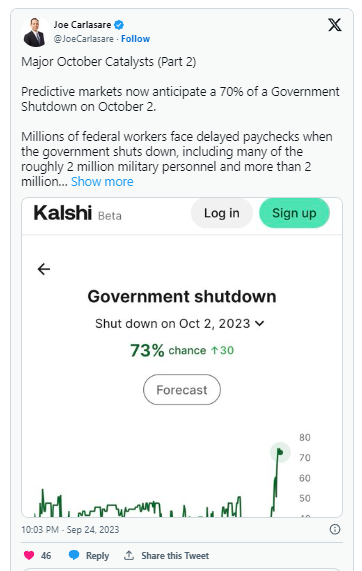Open Joe Carlasare's profile photo
The image size is (362, 571).
coord(35,32)
